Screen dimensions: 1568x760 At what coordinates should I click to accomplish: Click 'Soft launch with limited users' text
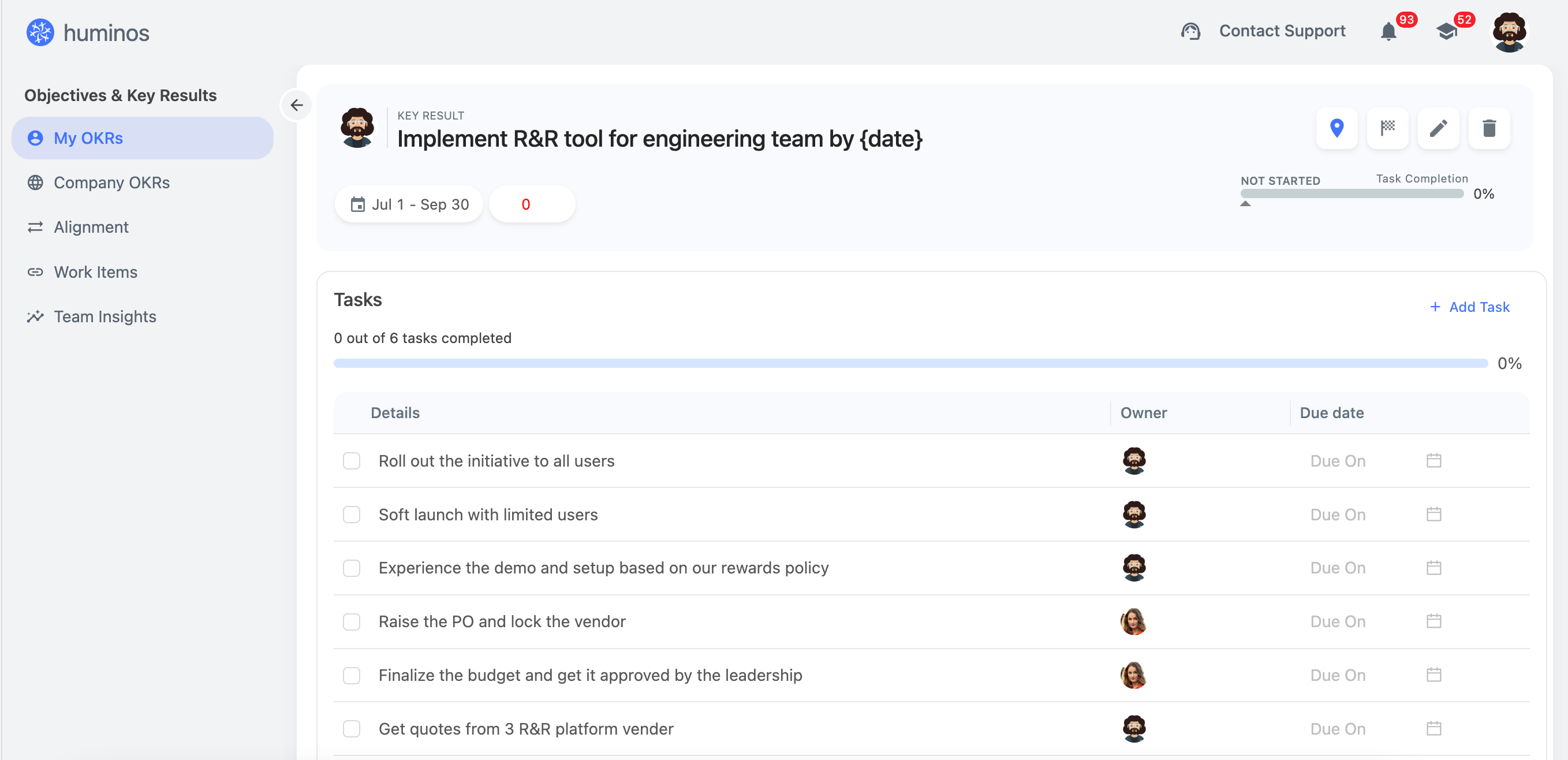(x=488, y=515)
